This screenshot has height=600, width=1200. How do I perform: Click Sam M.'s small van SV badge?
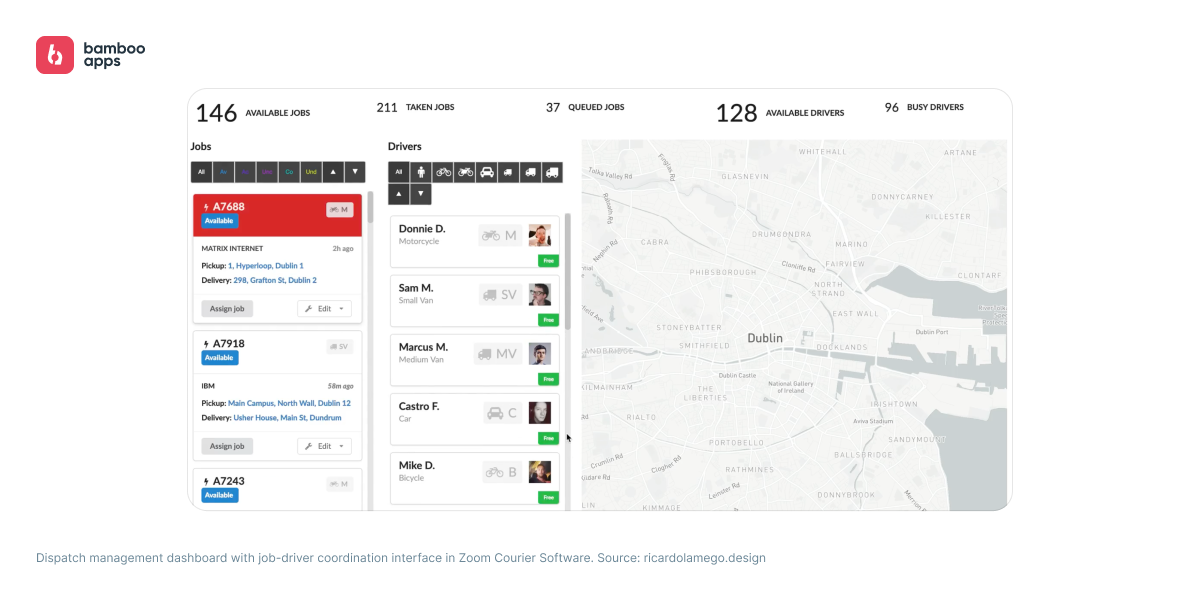tap(500, 295)
